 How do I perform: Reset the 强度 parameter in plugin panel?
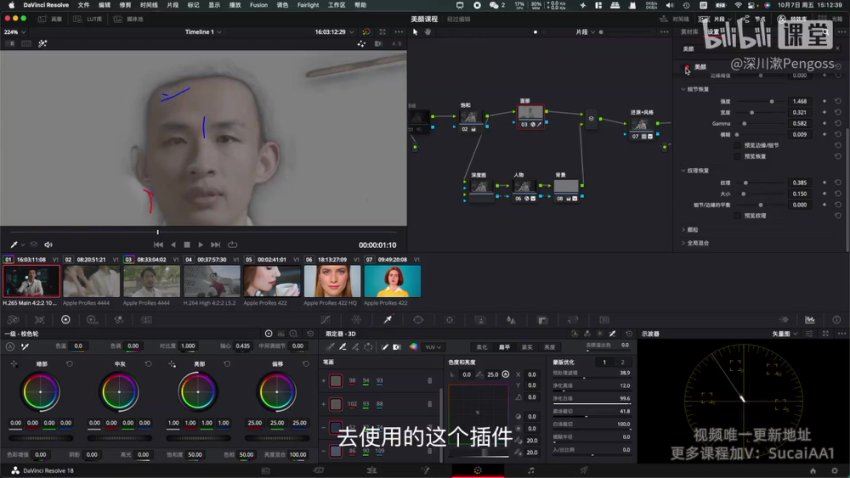click(838, 101)
